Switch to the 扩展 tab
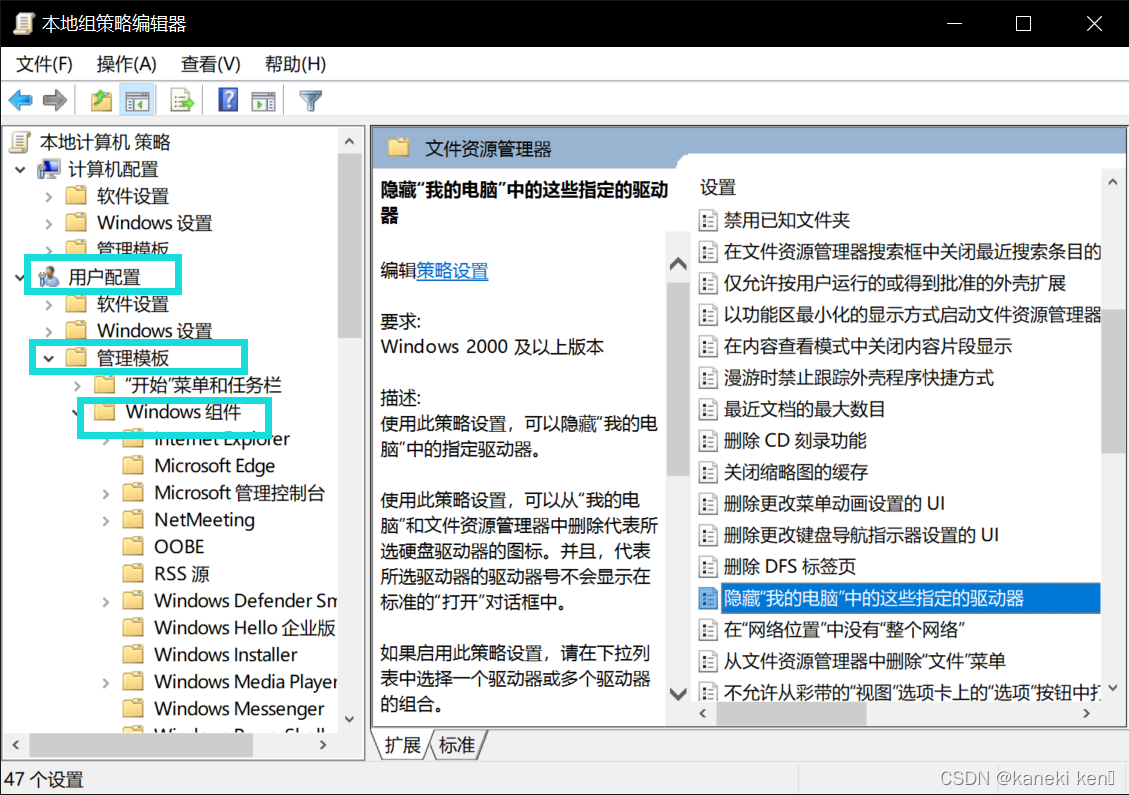Viewport: 1129px width, 795px height. coord(402,745)
